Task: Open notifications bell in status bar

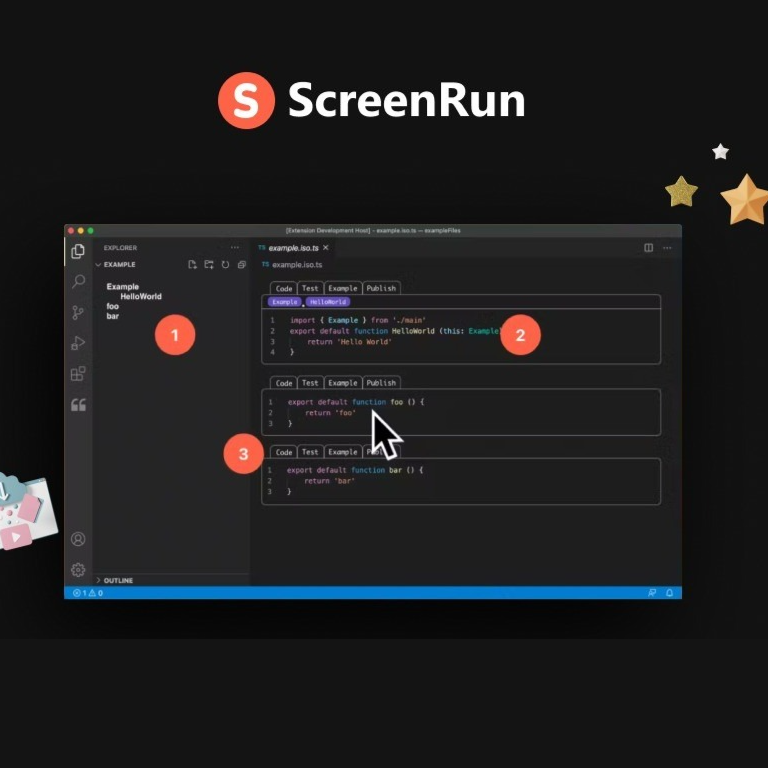Action: (670, 593)
